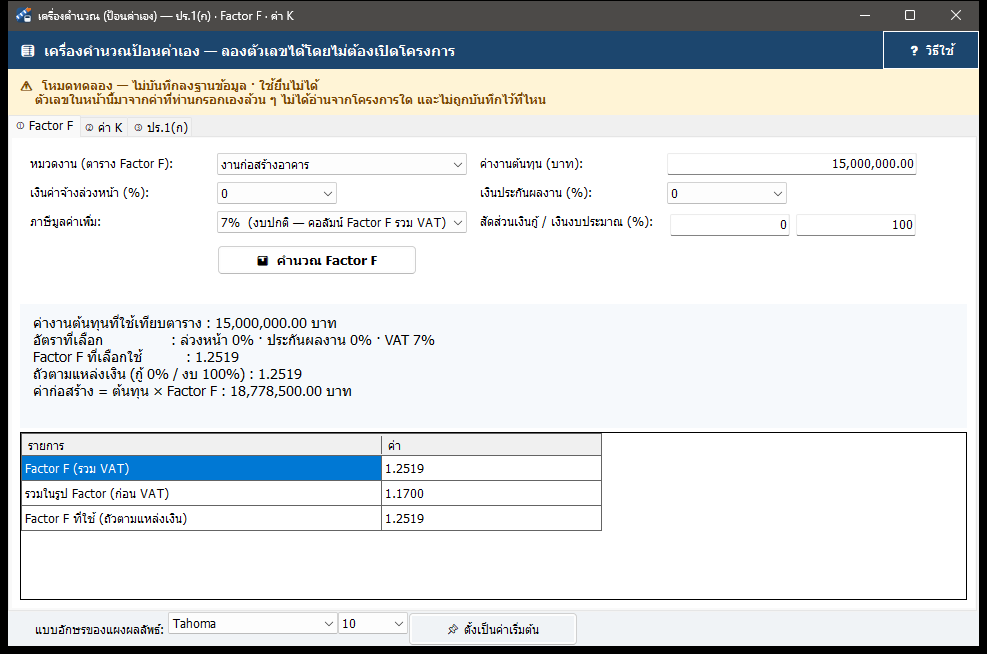The width and height of the screenshot is (987, 654).
Task: Click the 1.1700 value cell
Action: click(x=491, y=493)
